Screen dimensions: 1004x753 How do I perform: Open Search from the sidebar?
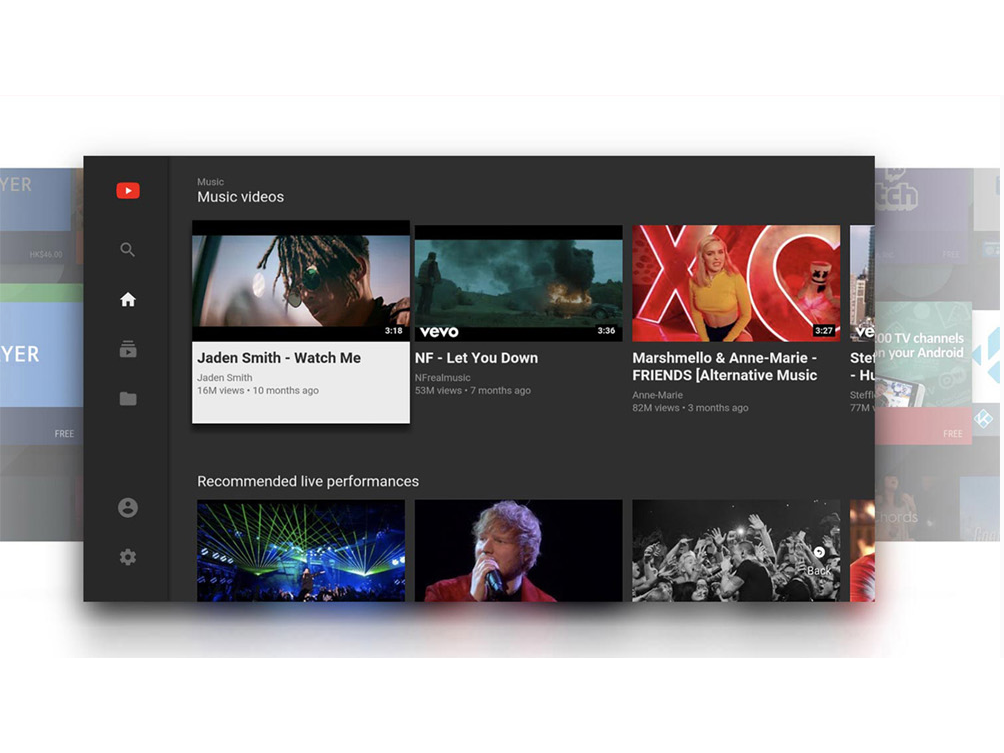(x=127, y=249)
